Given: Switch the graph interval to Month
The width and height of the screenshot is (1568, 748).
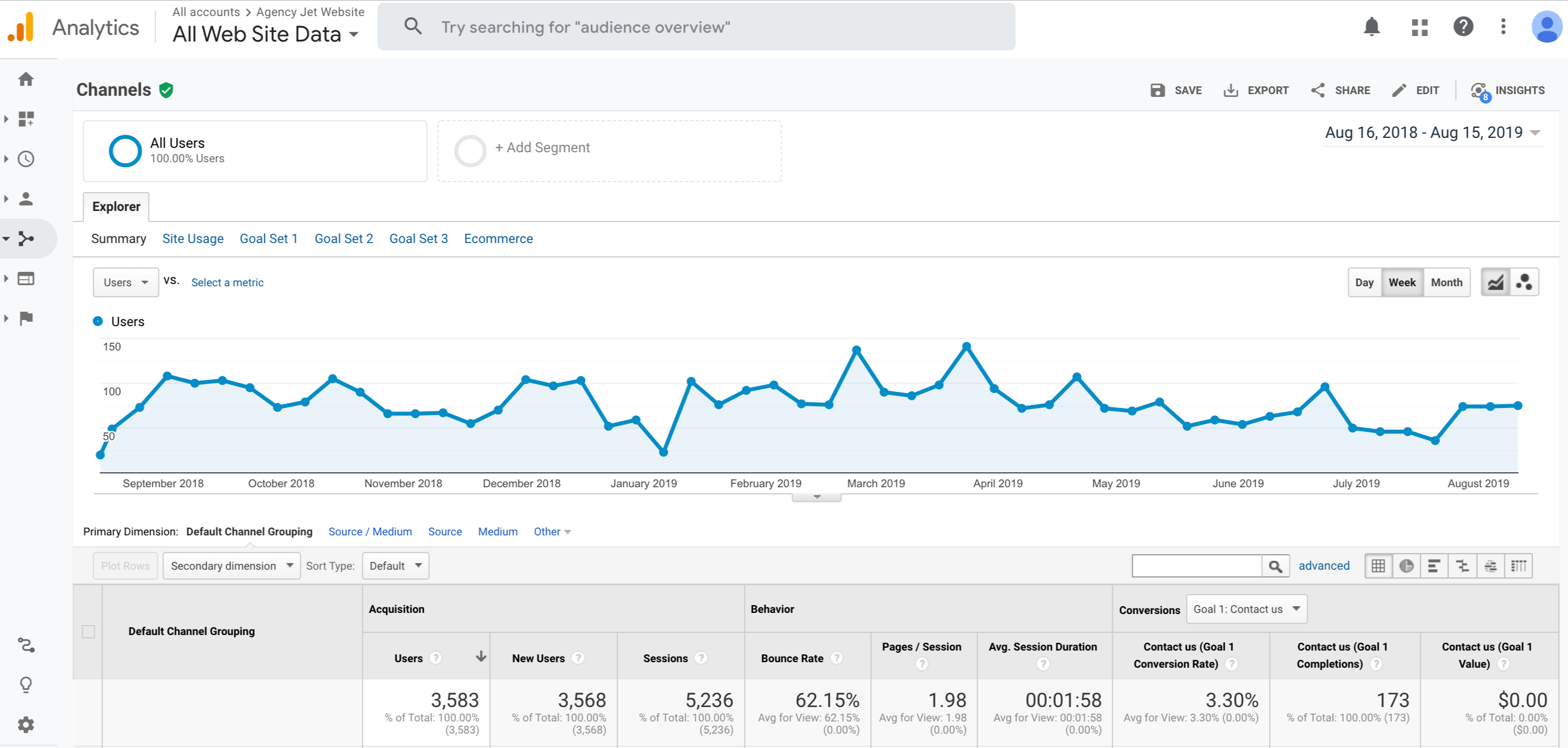Looking at the screenshot, I should coord(1446,282).
